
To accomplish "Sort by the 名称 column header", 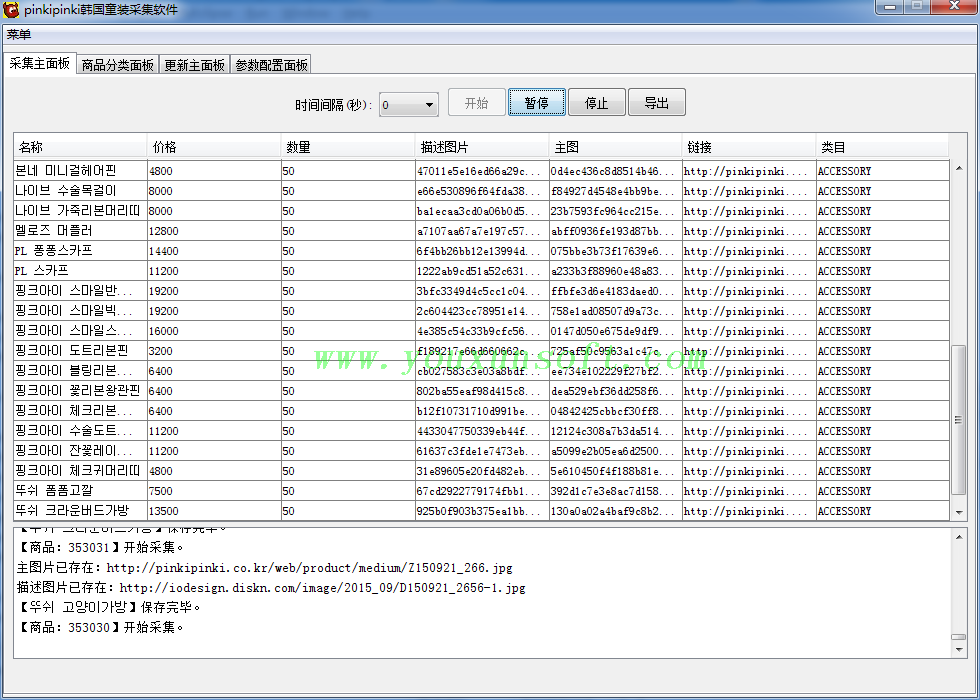I will point(80,148).
